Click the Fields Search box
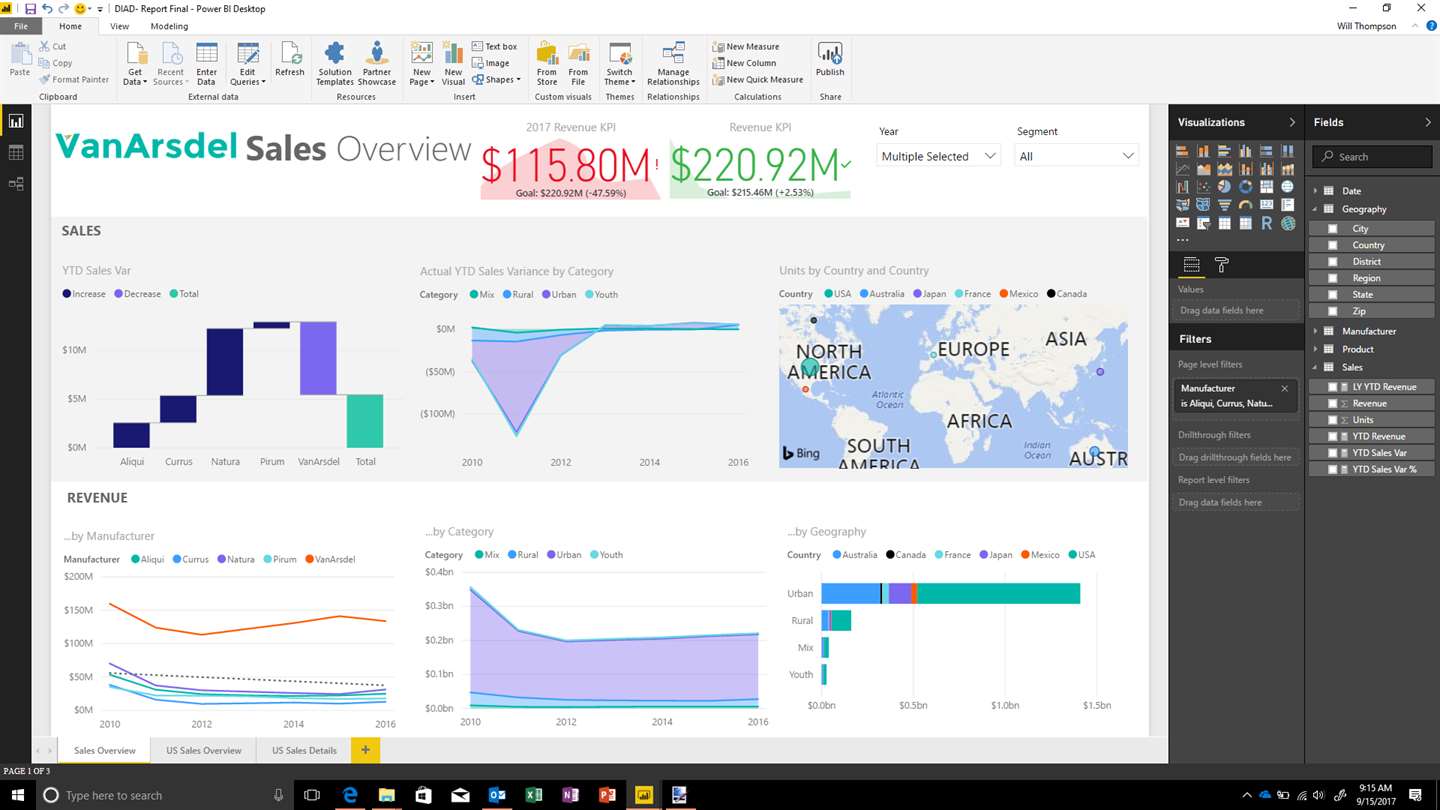The width and height of the screenshot is (1440, 810). [x=1373, y=156]
